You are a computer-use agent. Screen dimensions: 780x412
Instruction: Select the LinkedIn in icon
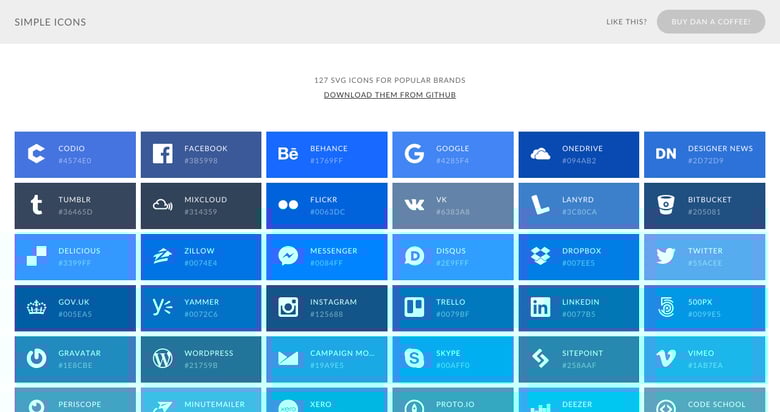point(540,308)
